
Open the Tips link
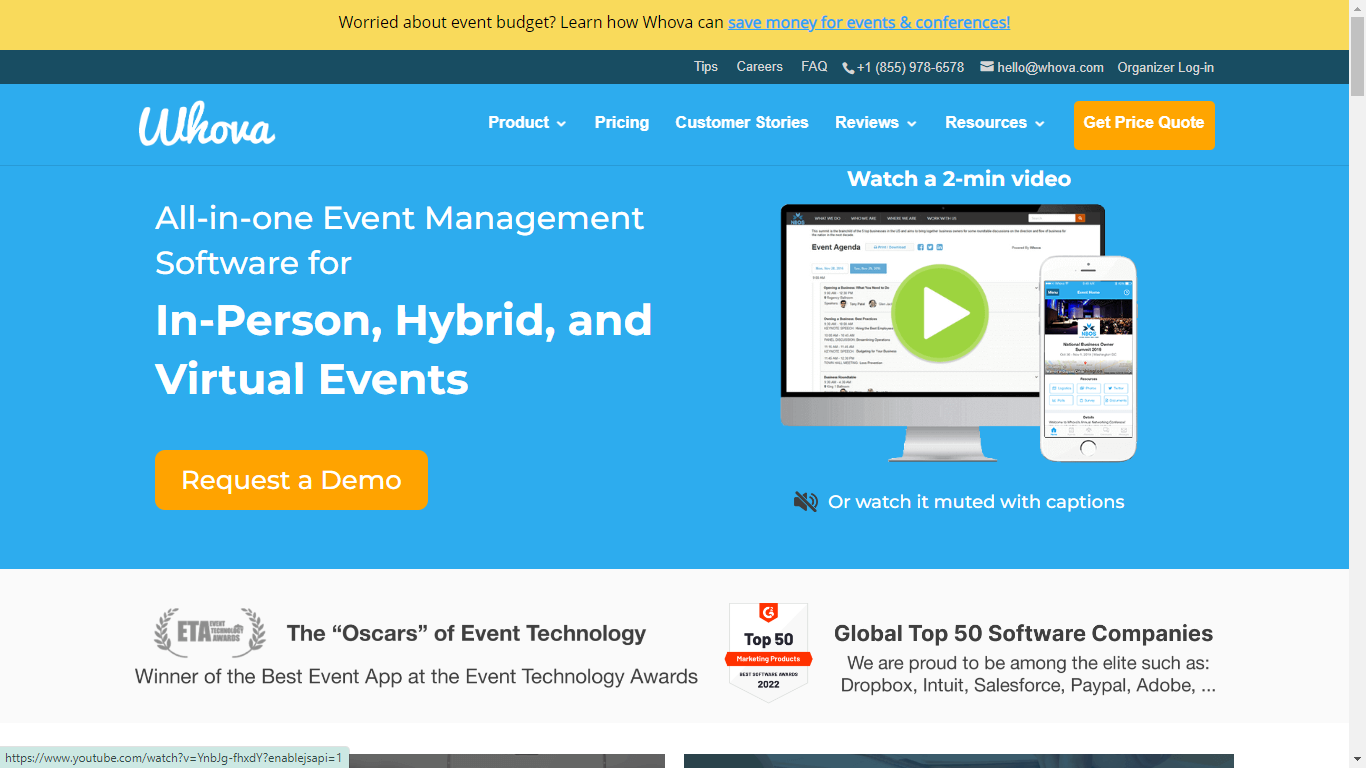(x=706, y=67)
